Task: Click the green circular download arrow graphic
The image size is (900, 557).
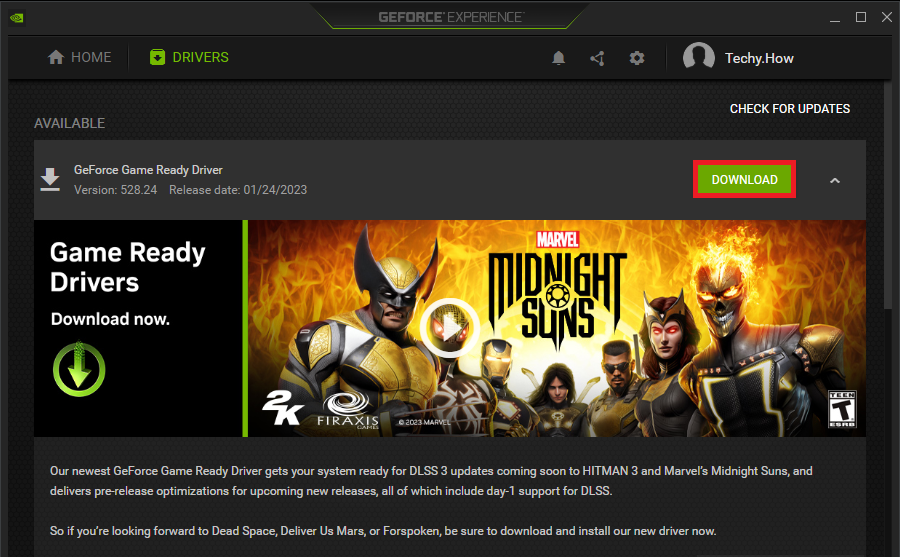Action: coord(79,369)
